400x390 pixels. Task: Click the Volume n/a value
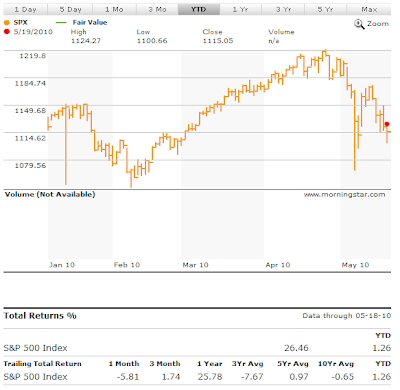pyautogui.click(x=274, y=41)
